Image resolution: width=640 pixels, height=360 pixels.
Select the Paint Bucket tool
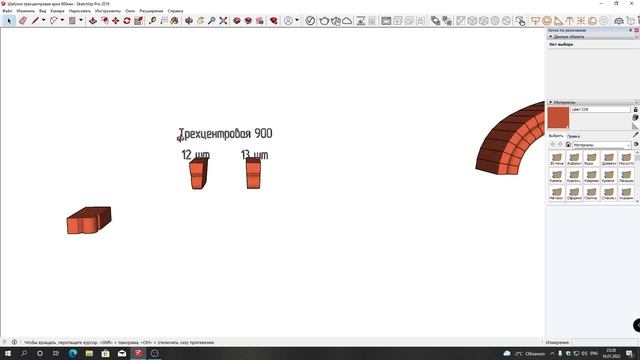point(174,20)
